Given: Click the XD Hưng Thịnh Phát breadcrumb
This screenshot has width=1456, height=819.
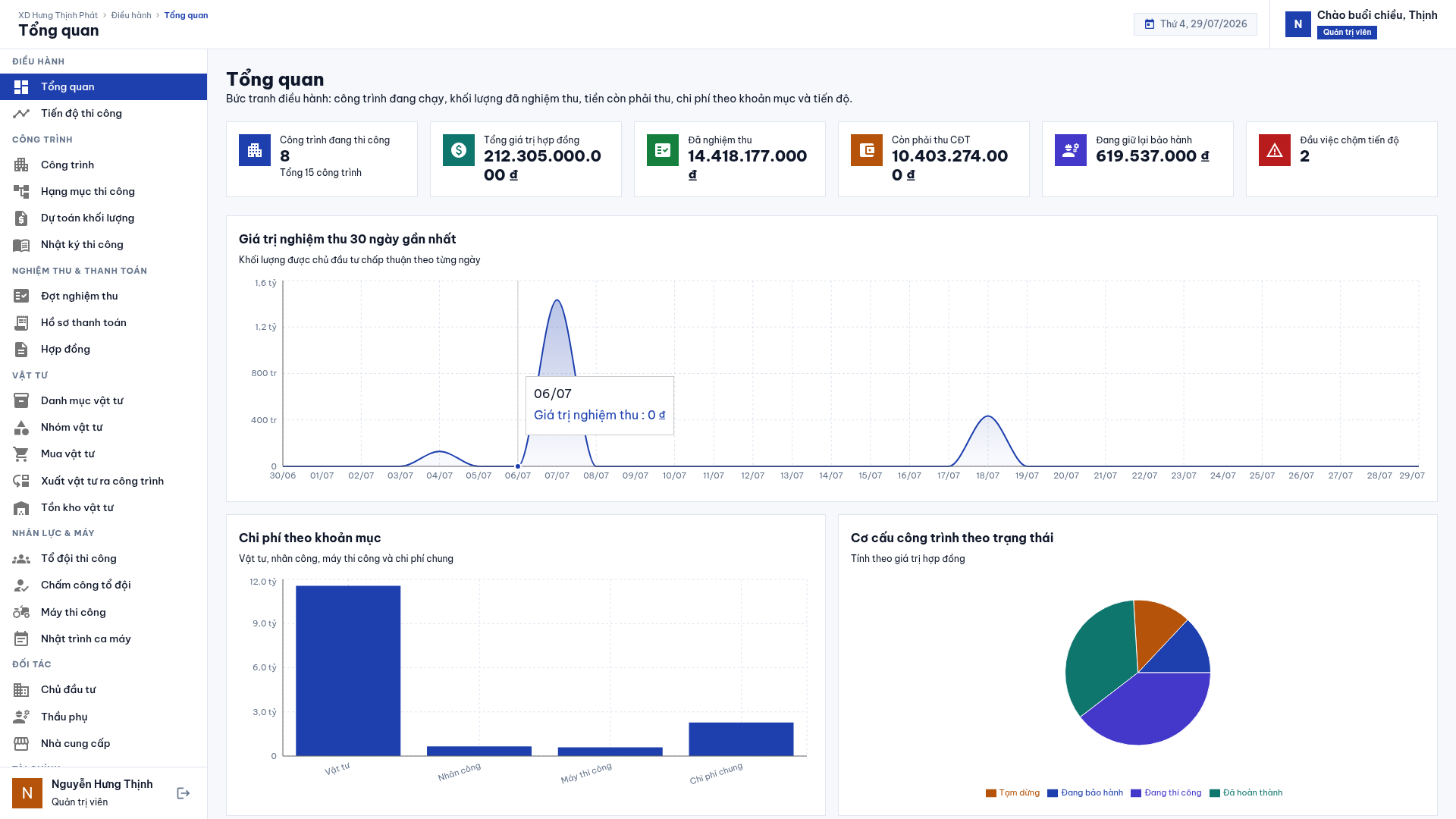Looking at the screenshot, I should click(58, 15).
